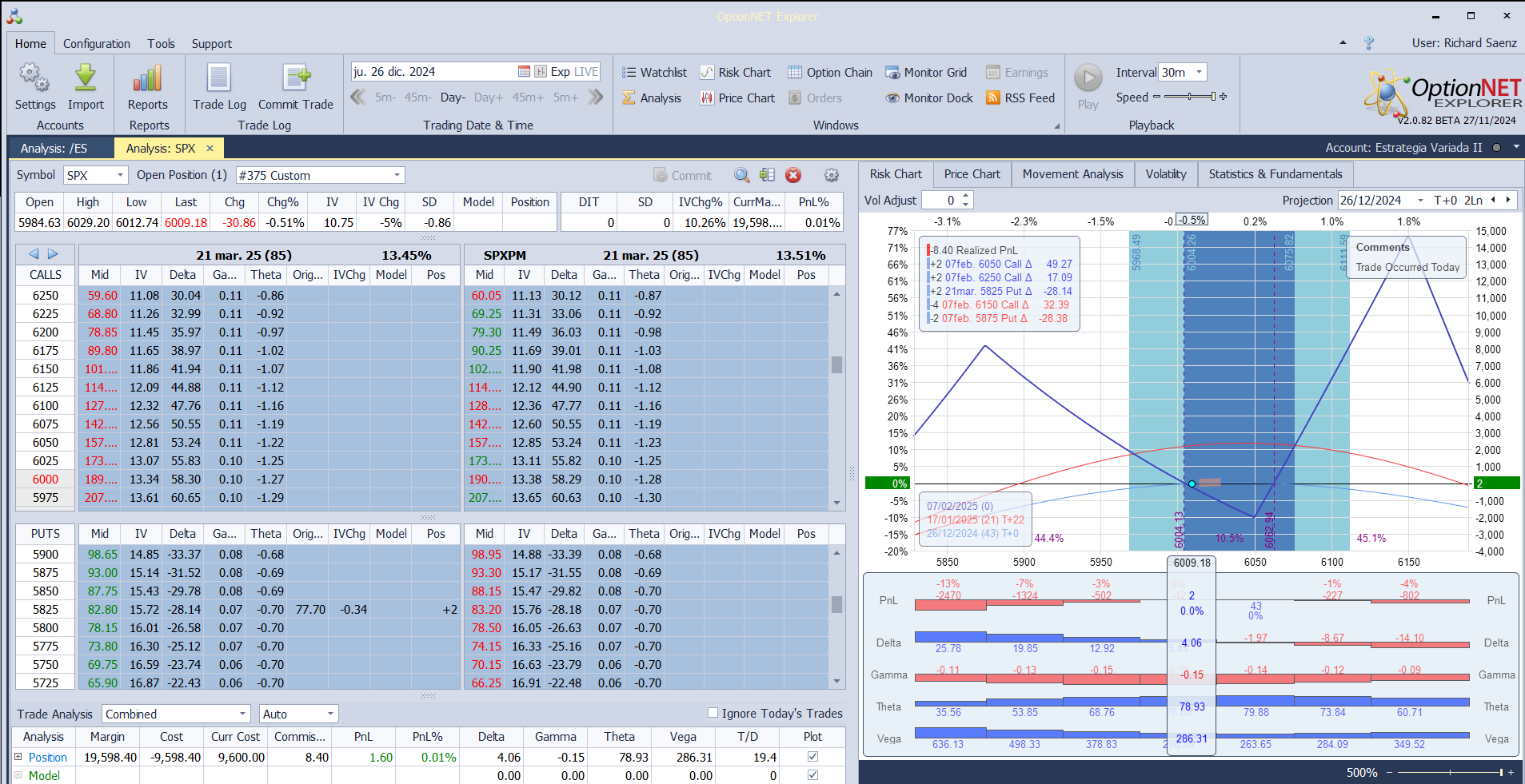Increase the Vol Adjust value

[x=966, y=196]
